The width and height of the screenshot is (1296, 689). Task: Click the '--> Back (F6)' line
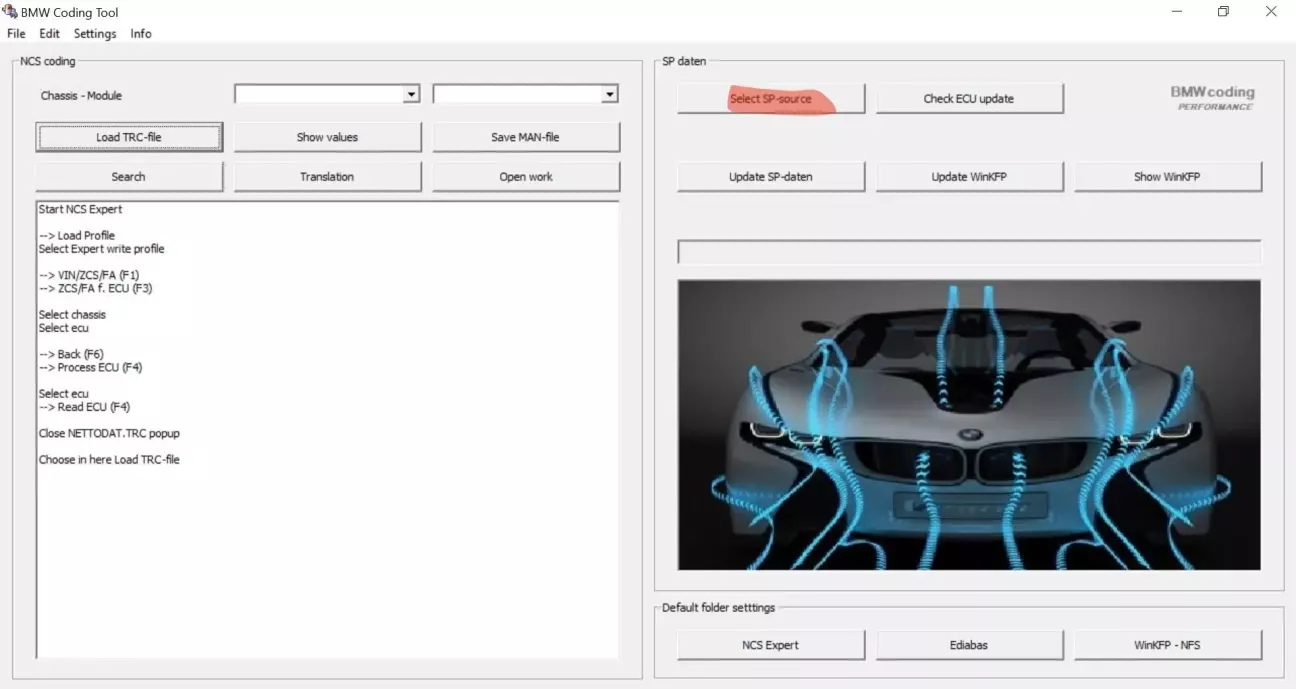[71, 354]
